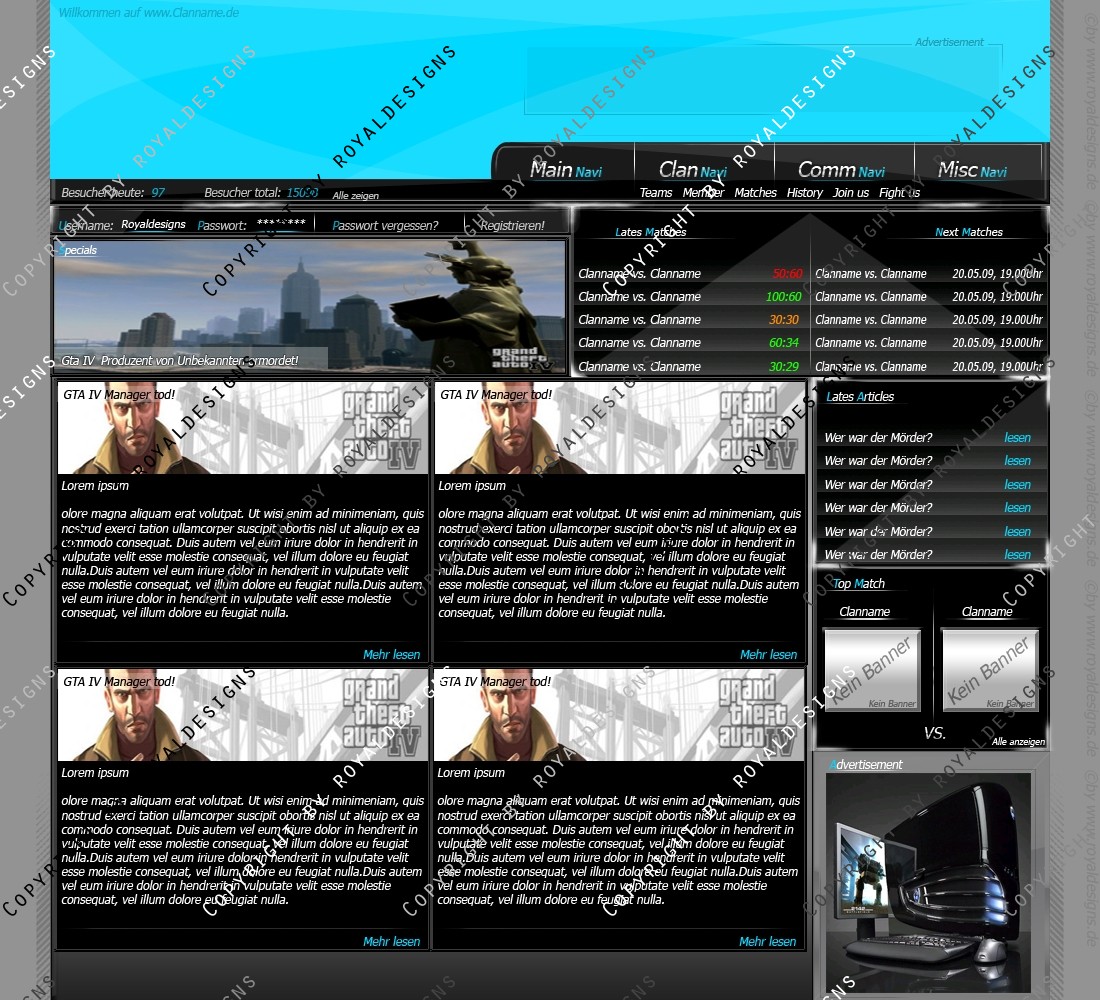
Task: Click Alle zeigen next to Besucher total
Action: coord(356,196)
